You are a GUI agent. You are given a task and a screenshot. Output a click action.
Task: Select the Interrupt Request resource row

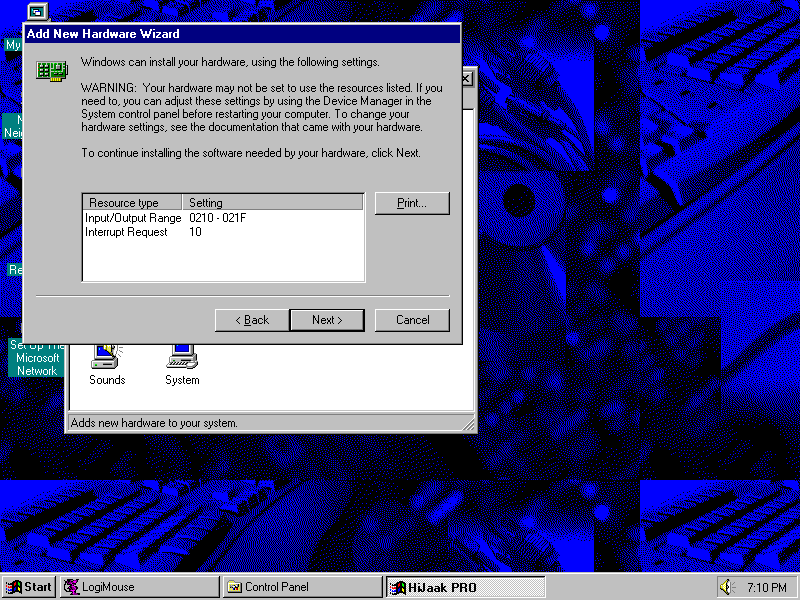tap(126, 232)
